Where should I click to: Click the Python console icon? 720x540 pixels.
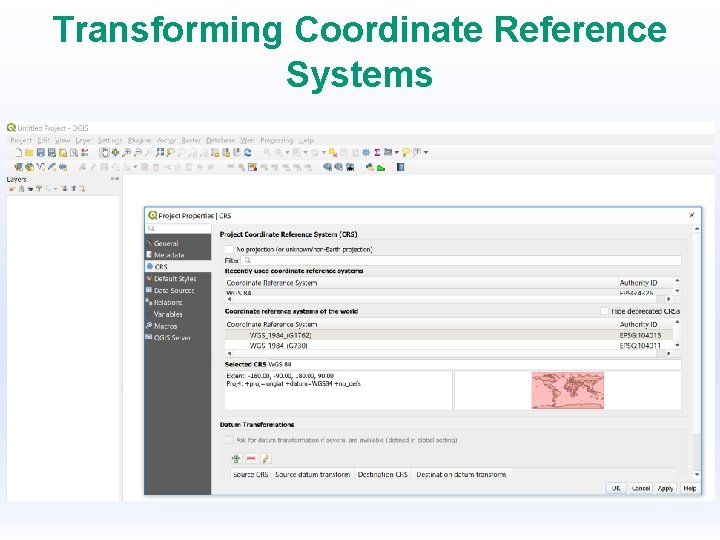(370, 168)
